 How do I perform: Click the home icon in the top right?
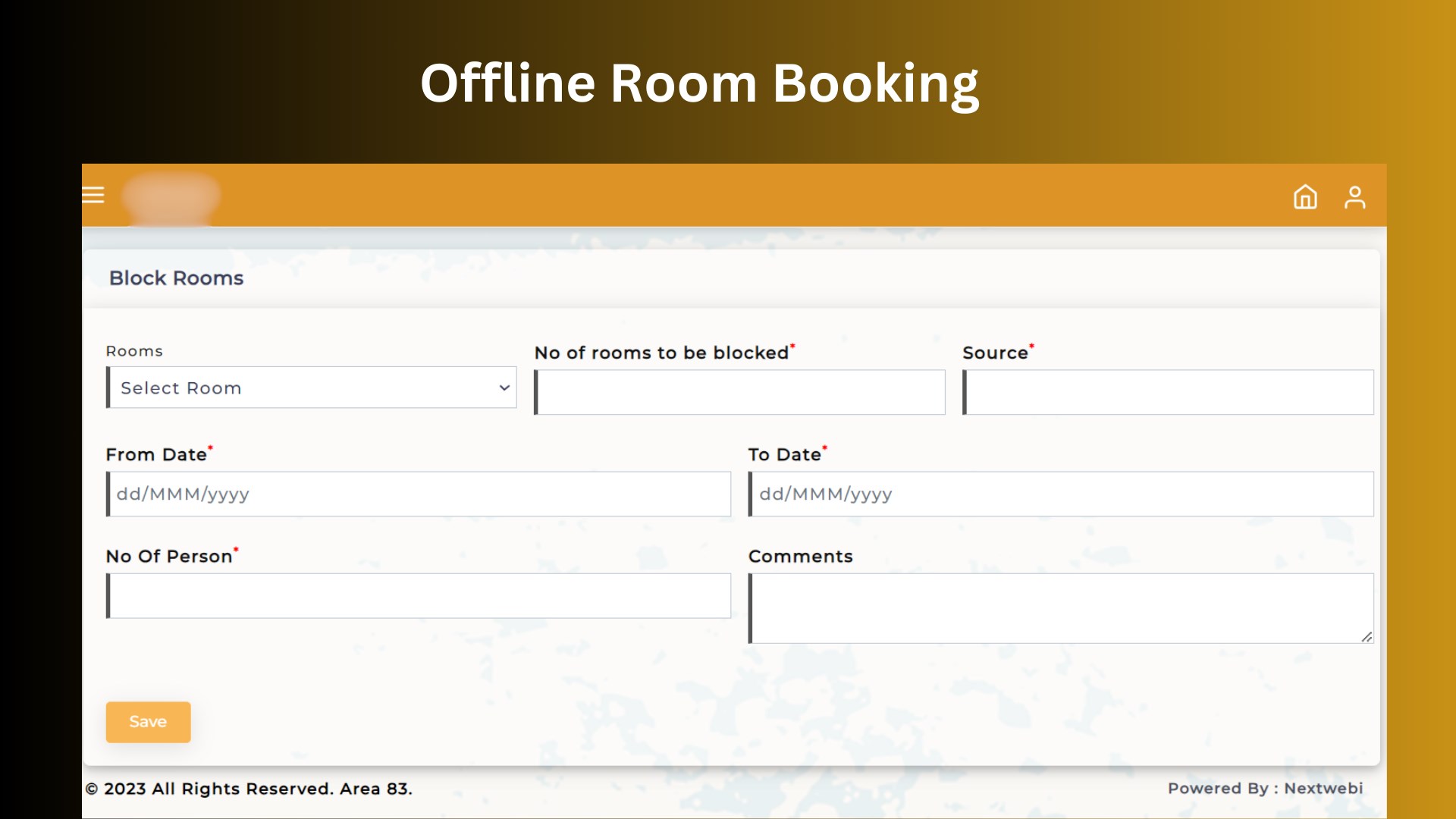pyautogui.click(x=1307, y=196)
